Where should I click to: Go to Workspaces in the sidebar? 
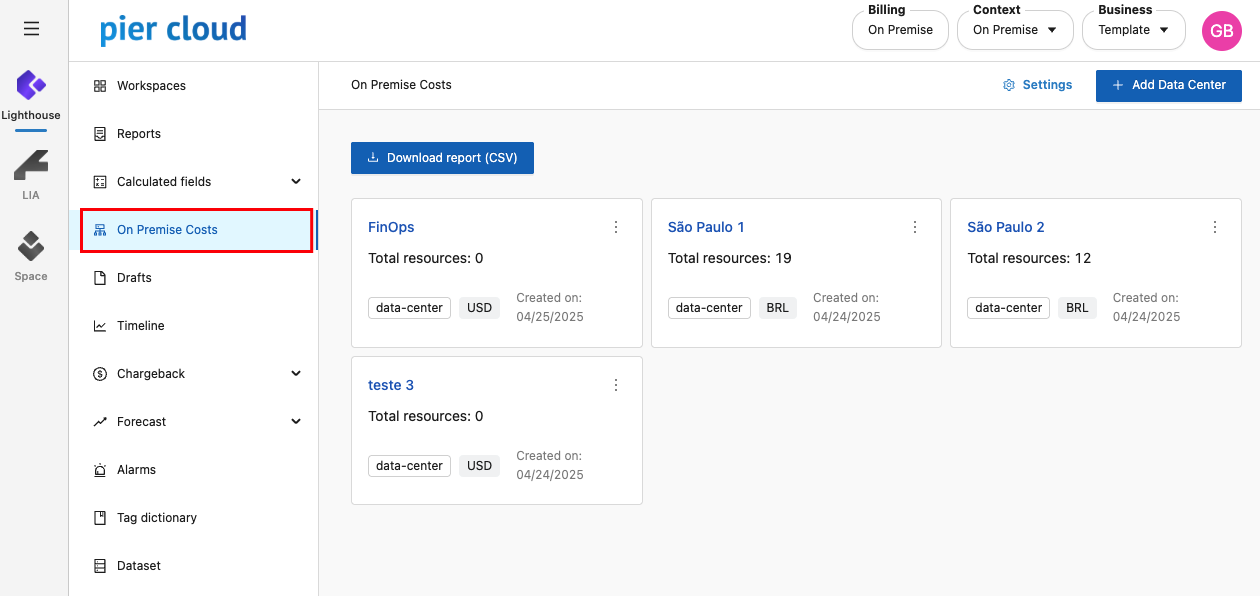coord(151,86)
